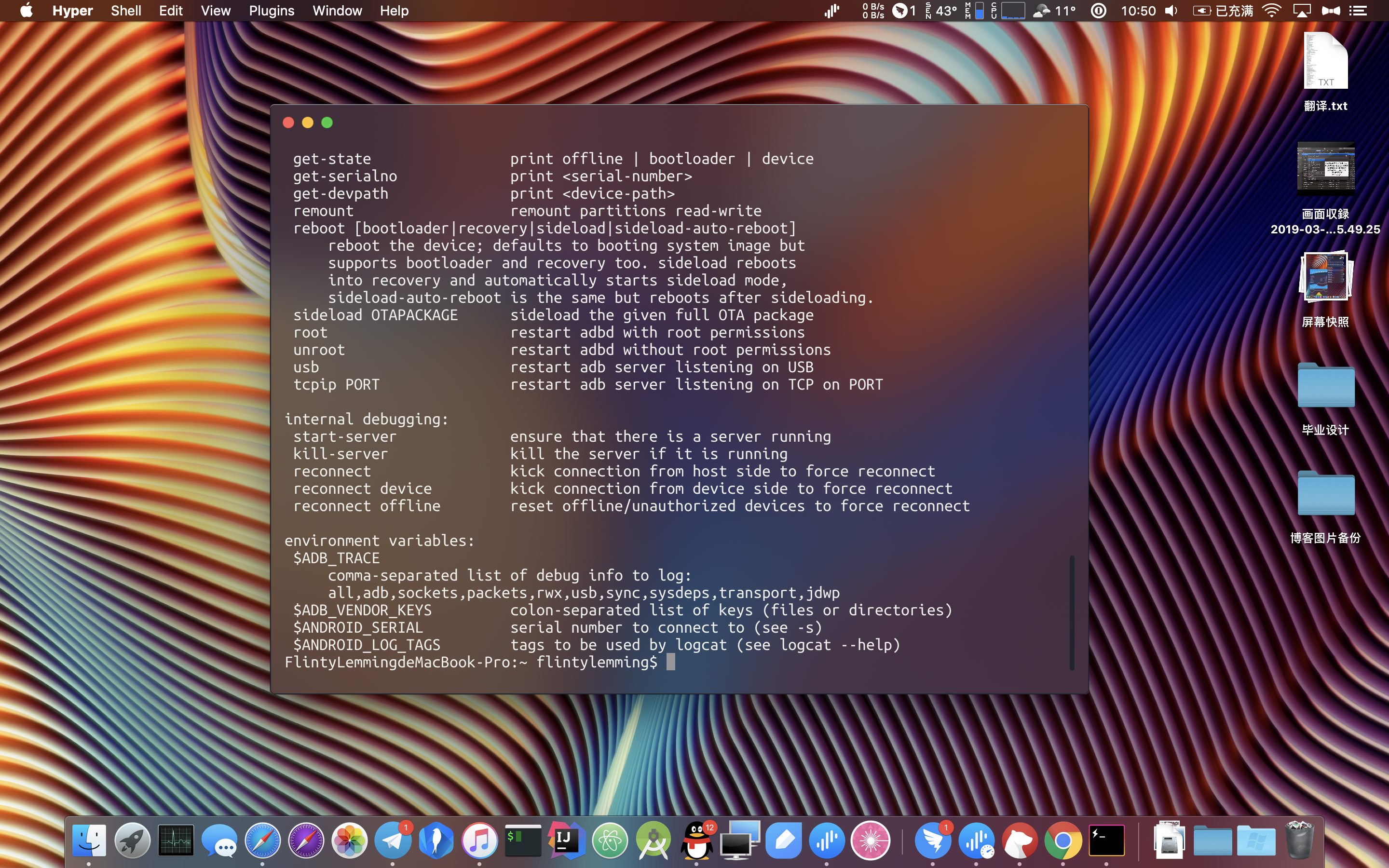1389x868 pixels.
Task: Open Google Chrome from the dock
Action: coord(1062,841)
